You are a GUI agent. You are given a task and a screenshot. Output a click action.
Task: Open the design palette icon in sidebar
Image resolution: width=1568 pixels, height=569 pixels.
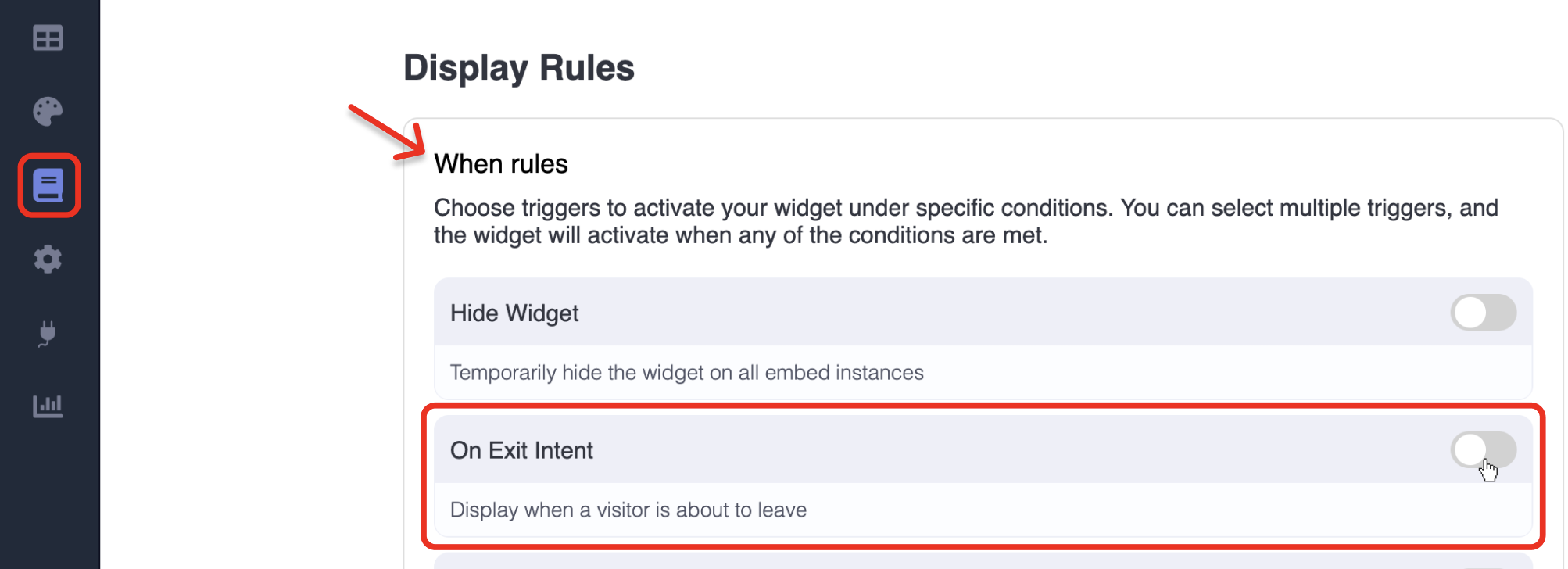pyautogui.click(x=48, y=109)
